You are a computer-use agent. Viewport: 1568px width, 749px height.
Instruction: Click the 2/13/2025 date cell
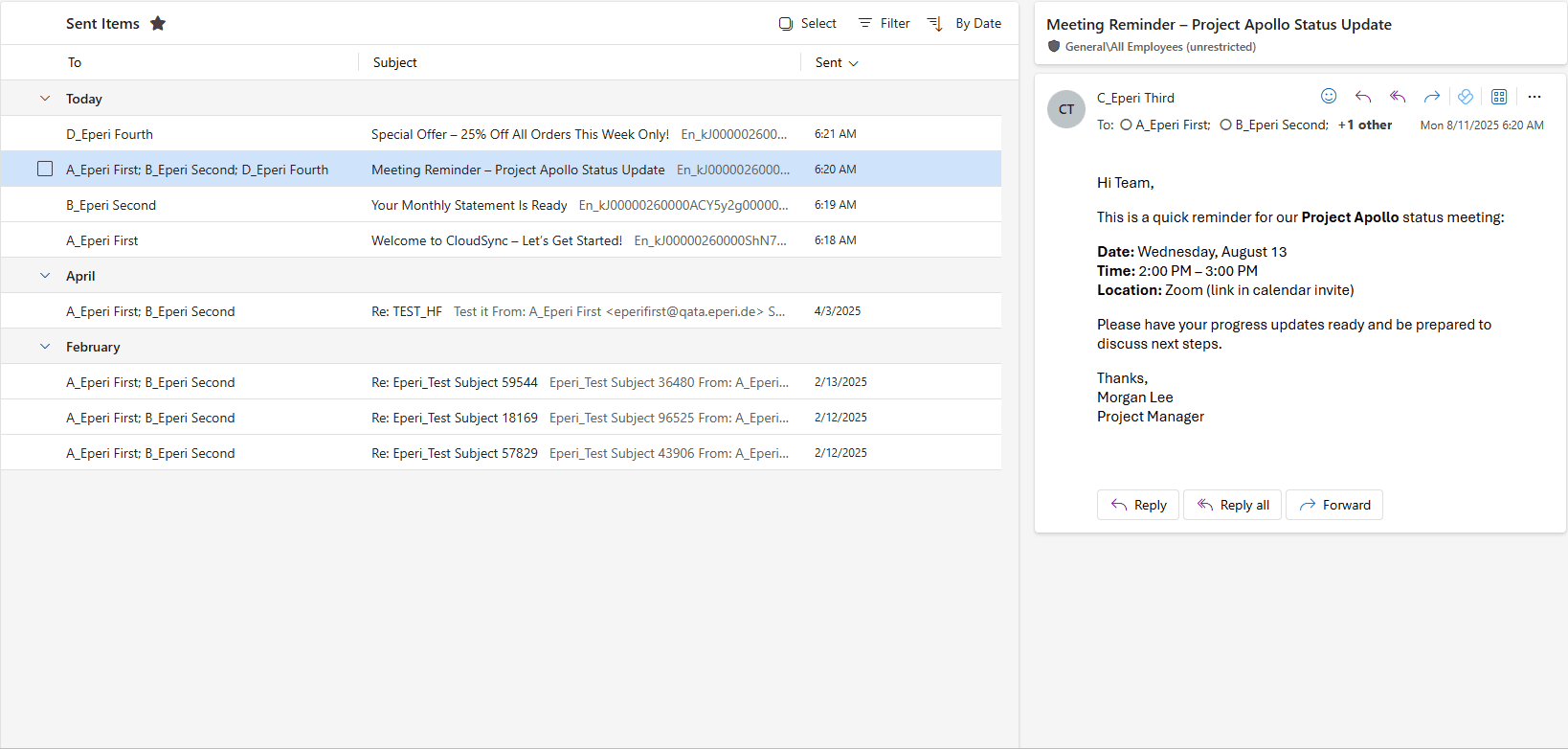point(840,382)
